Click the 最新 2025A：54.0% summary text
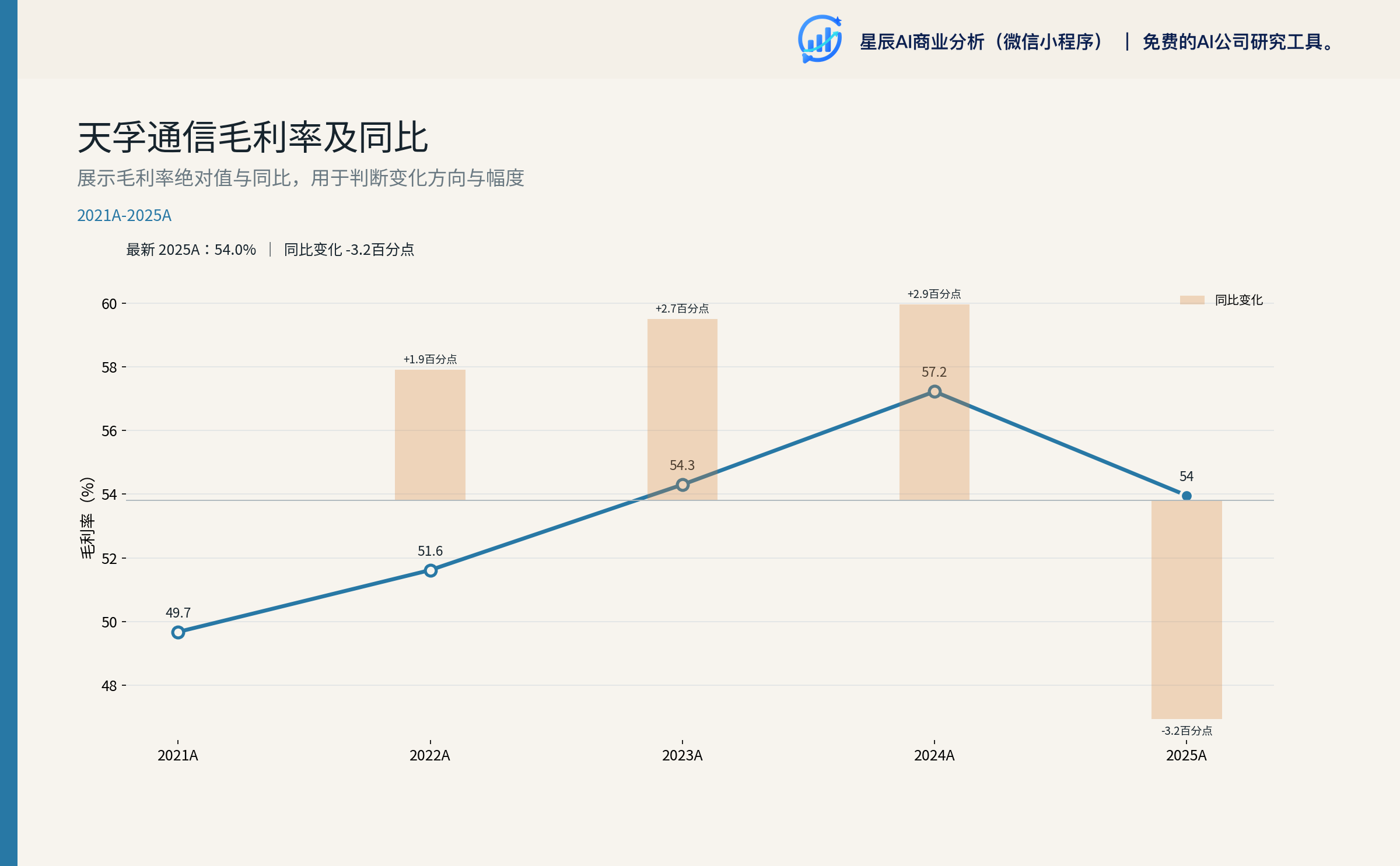1400x866 pixels. pos(191,250)
